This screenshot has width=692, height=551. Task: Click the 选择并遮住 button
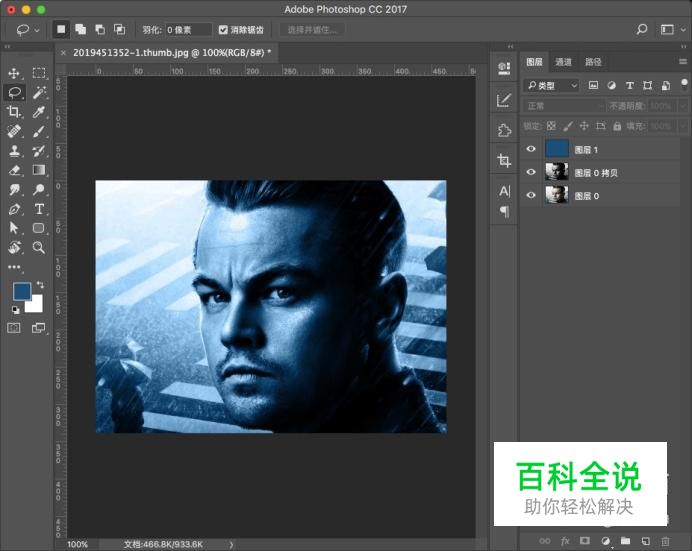(x=312, y=30)
